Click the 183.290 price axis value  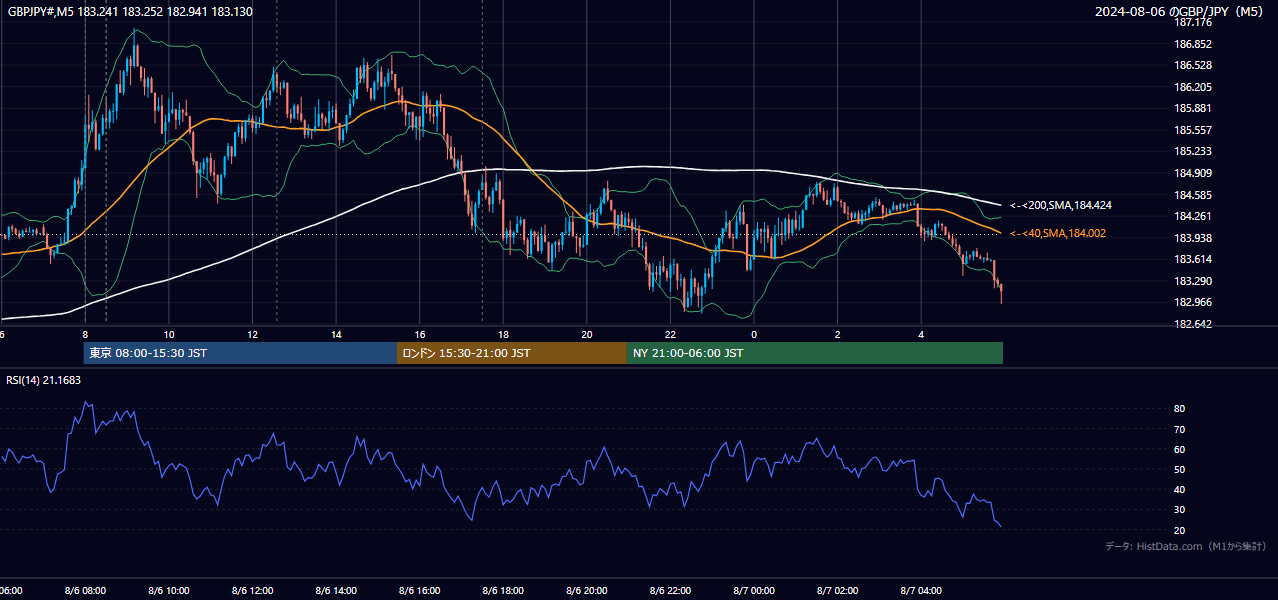pos(1193,281)
